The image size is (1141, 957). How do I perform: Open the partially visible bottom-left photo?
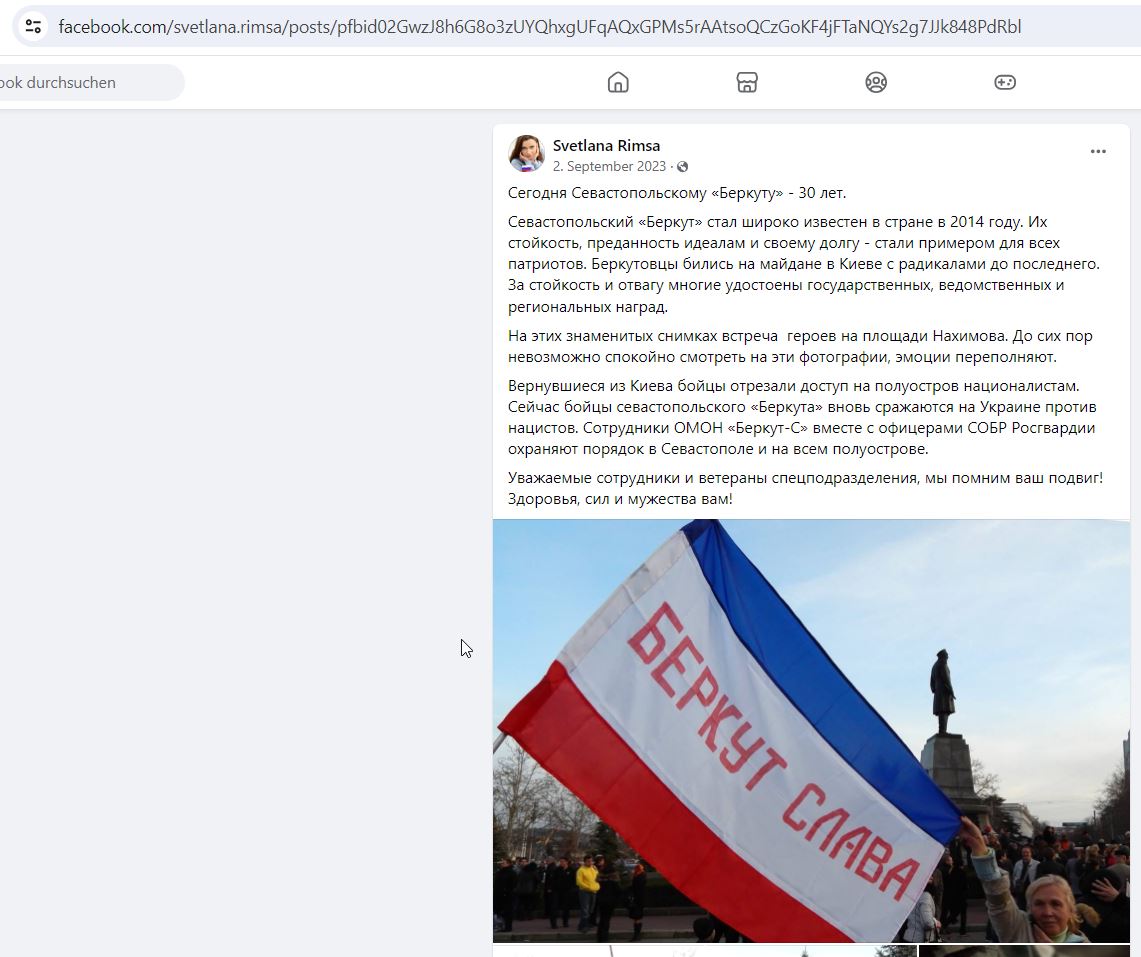pos(704,952)
